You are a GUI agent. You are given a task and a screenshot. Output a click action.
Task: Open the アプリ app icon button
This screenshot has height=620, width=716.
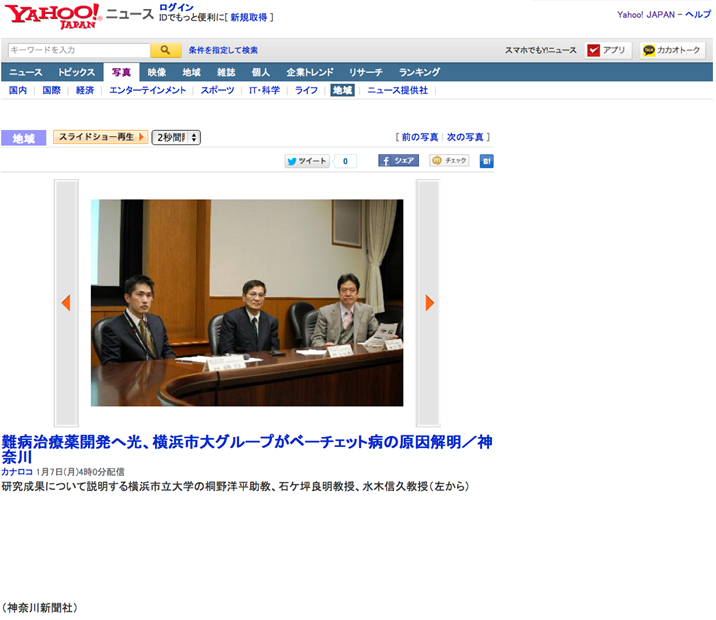(608, 50)
